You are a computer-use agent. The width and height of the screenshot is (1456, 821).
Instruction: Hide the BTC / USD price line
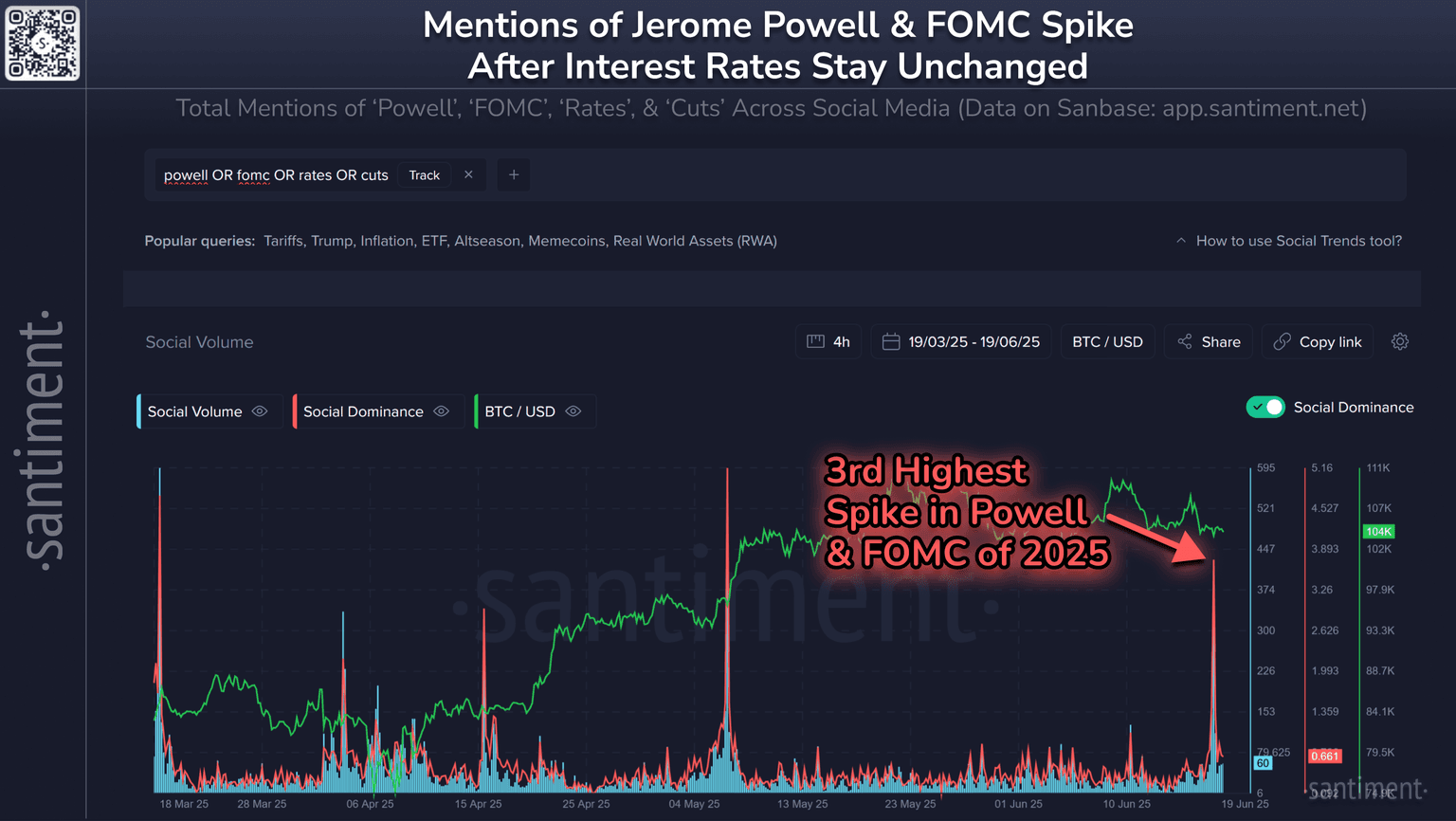(x=573, y=411)
